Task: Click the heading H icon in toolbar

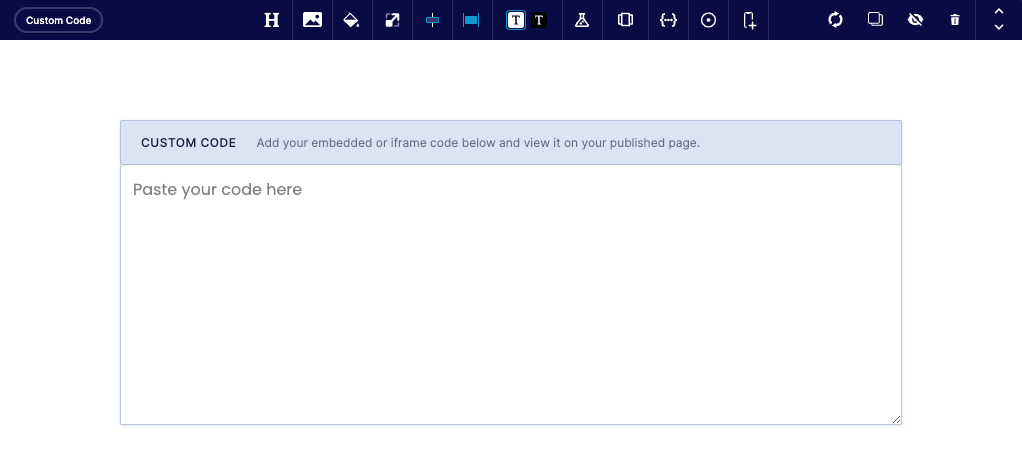Action: tap(271, 20)
